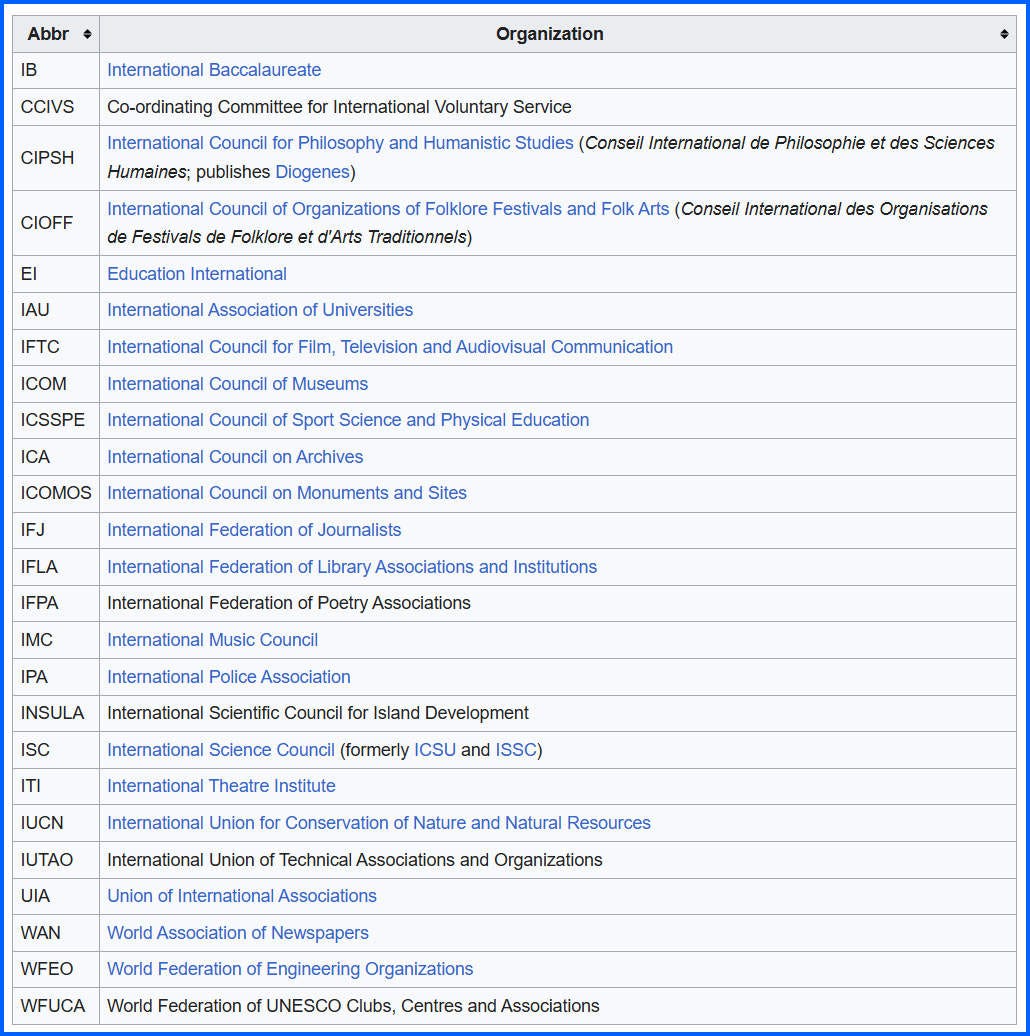Select the IB abbreviation cell
This screenshot has width=1030, height=1036.
point(55,70)
